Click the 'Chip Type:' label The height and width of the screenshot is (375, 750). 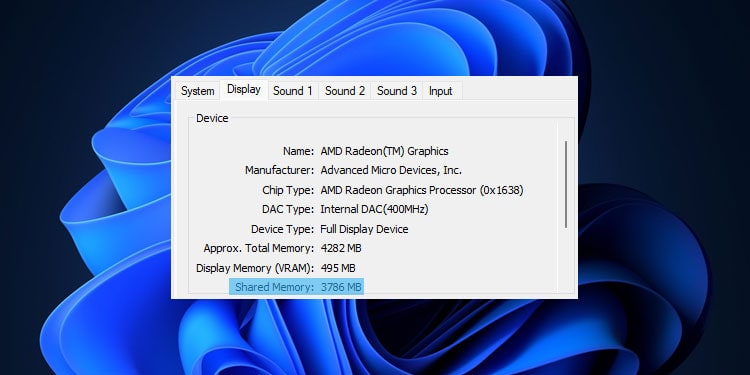pos(288,190)
